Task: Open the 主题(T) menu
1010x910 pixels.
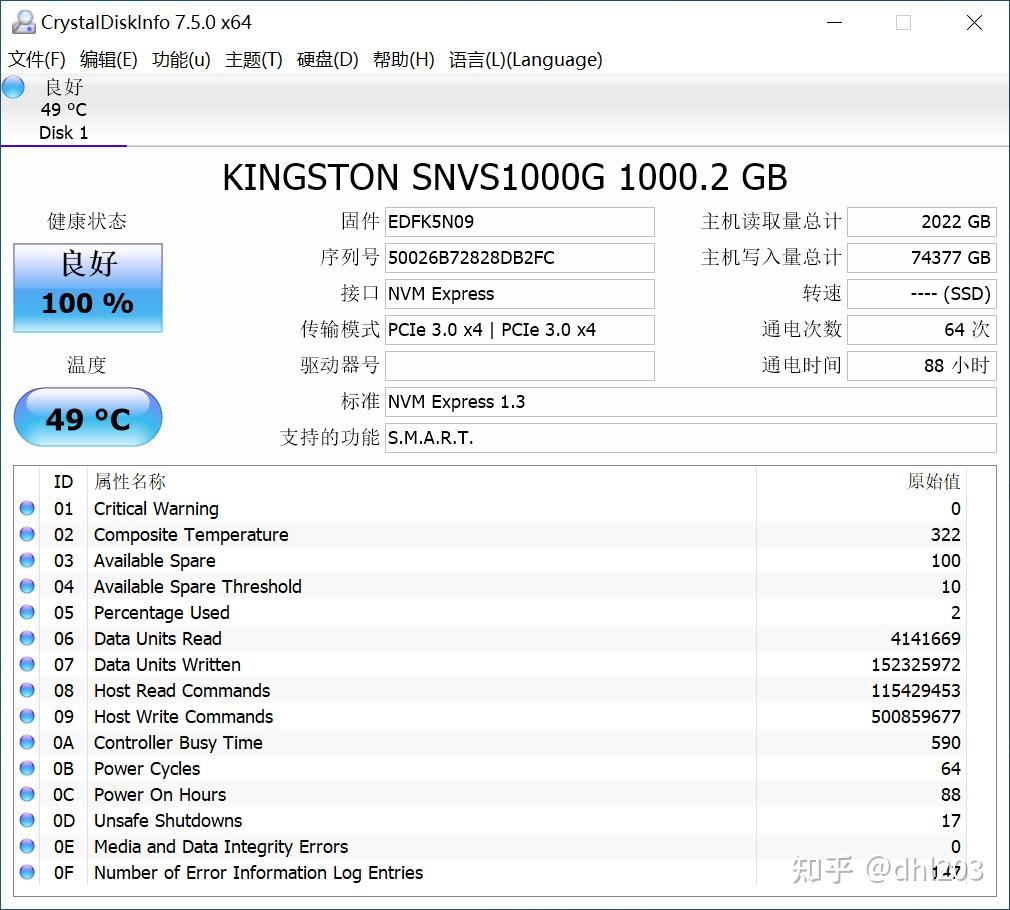Action: (254, 59)
